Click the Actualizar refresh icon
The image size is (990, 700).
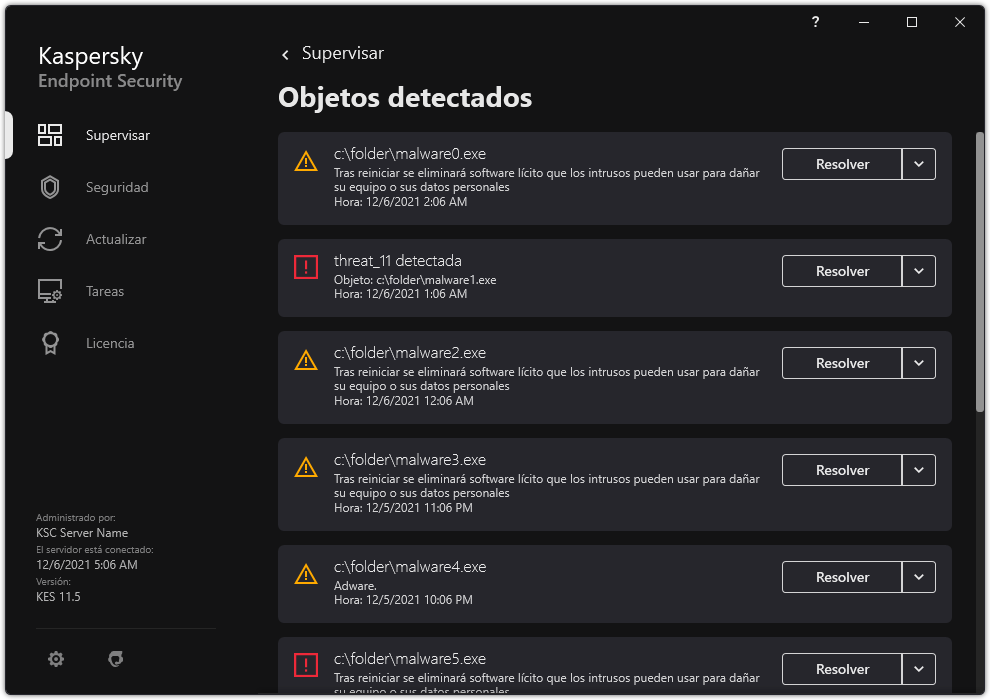click(50, 239)
